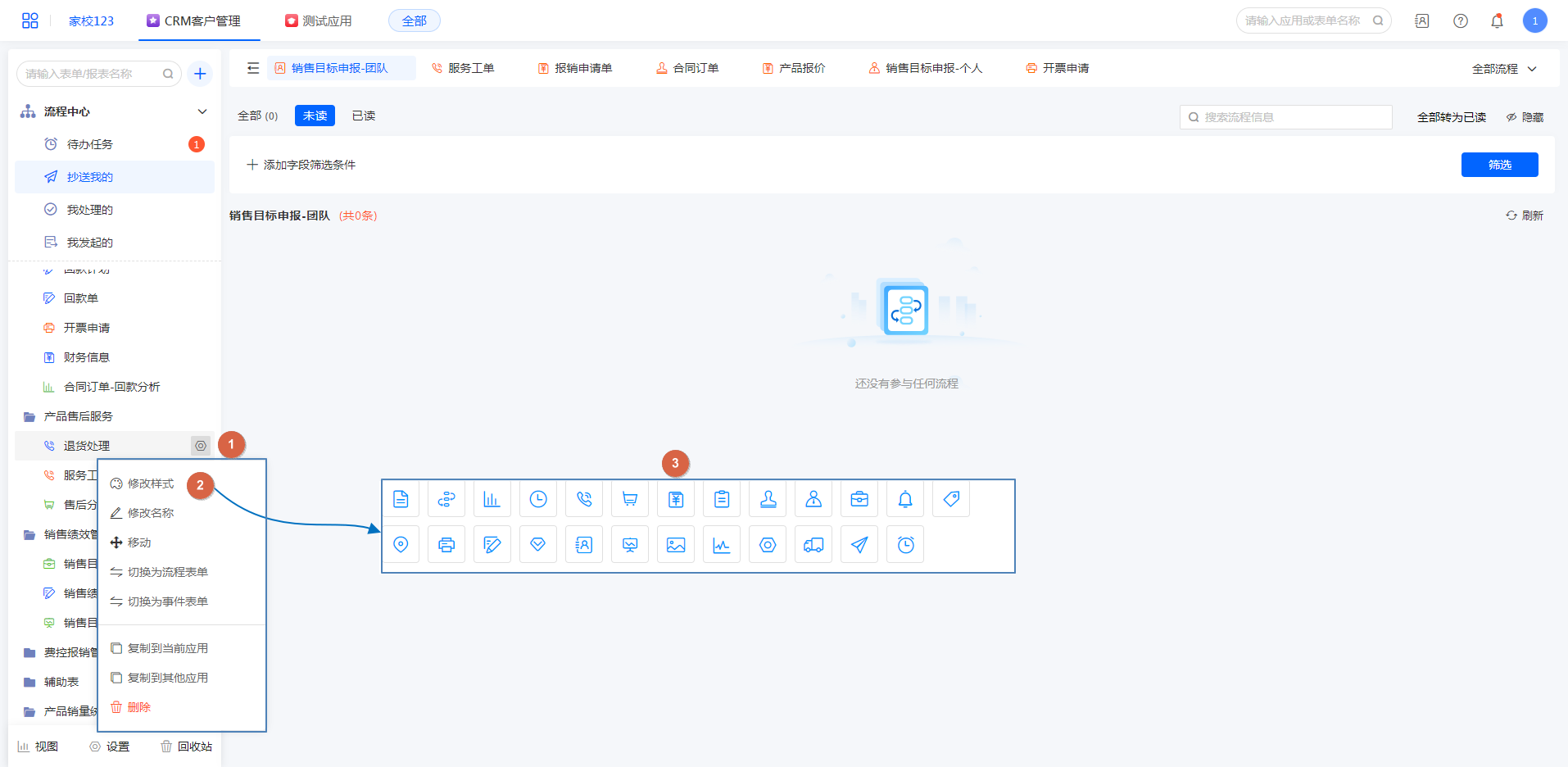Select 修改名称 in the context menu

[x=151, y=513]
